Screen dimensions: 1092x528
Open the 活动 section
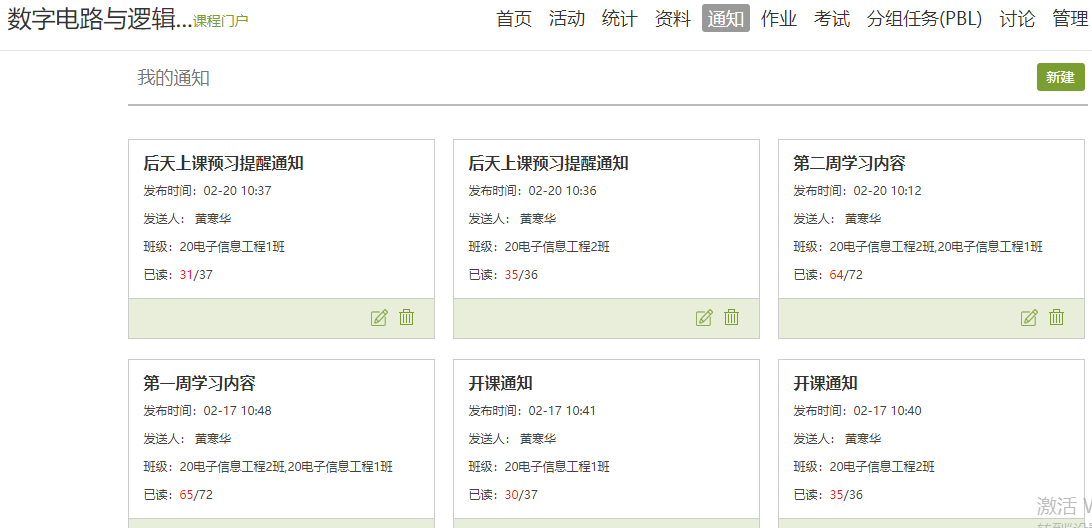coord(567,19)
